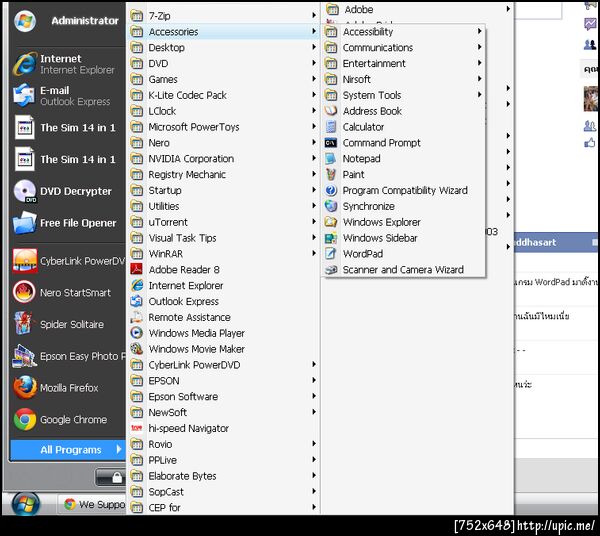Open Internet Explorer from pinned start list
This screenshot has height=536, width=600.
pyautogui.click(x=67, y=64)
